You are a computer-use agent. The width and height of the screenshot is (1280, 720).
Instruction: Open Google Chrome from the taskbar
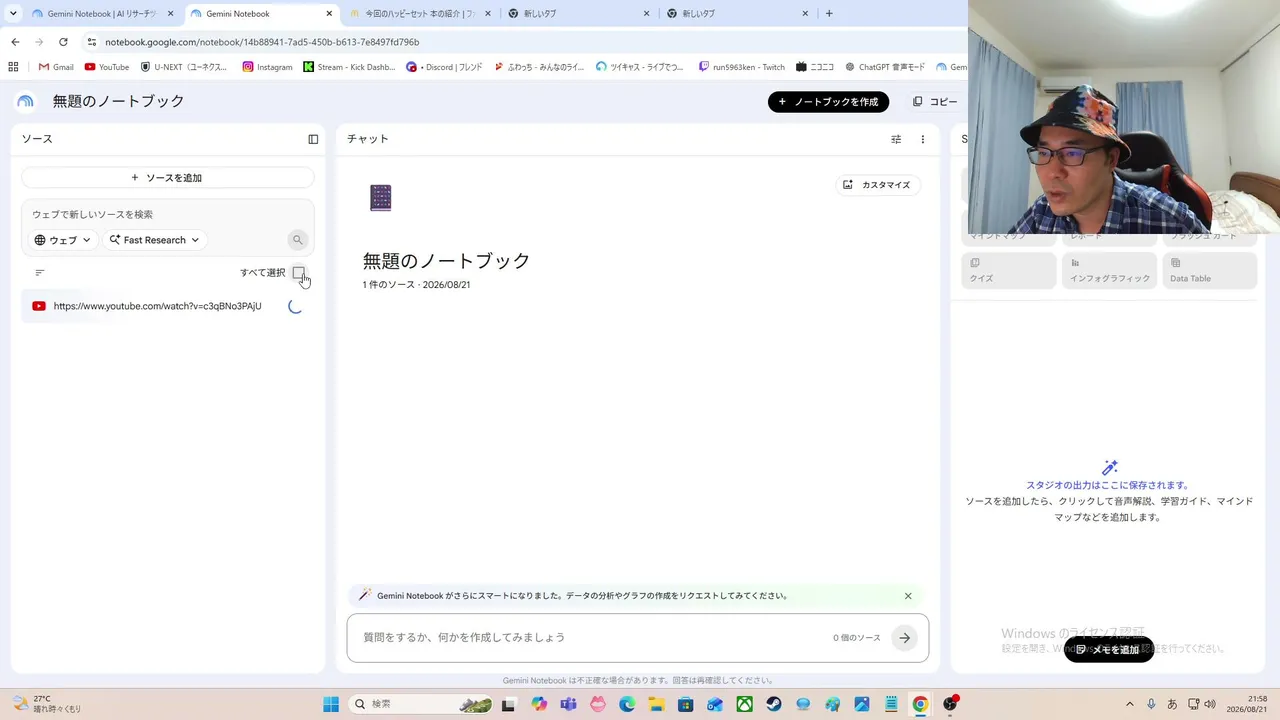920,704
